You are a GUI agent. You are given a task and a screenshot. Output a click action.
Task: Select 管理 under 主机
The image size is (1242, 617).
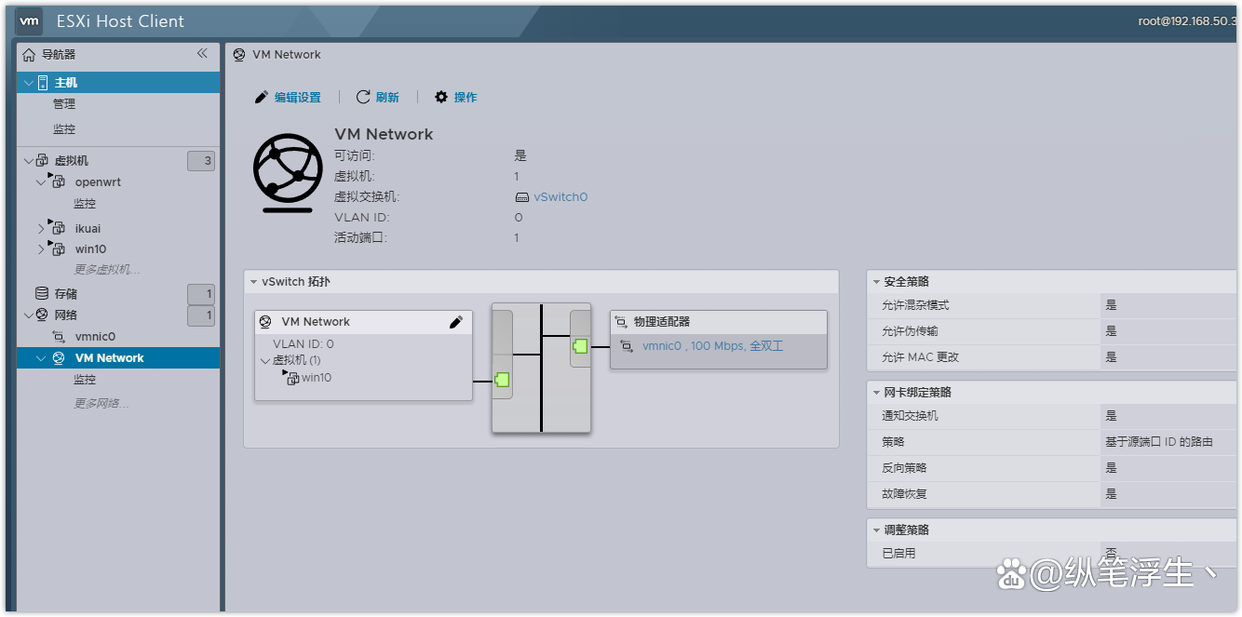click(65, 103)
